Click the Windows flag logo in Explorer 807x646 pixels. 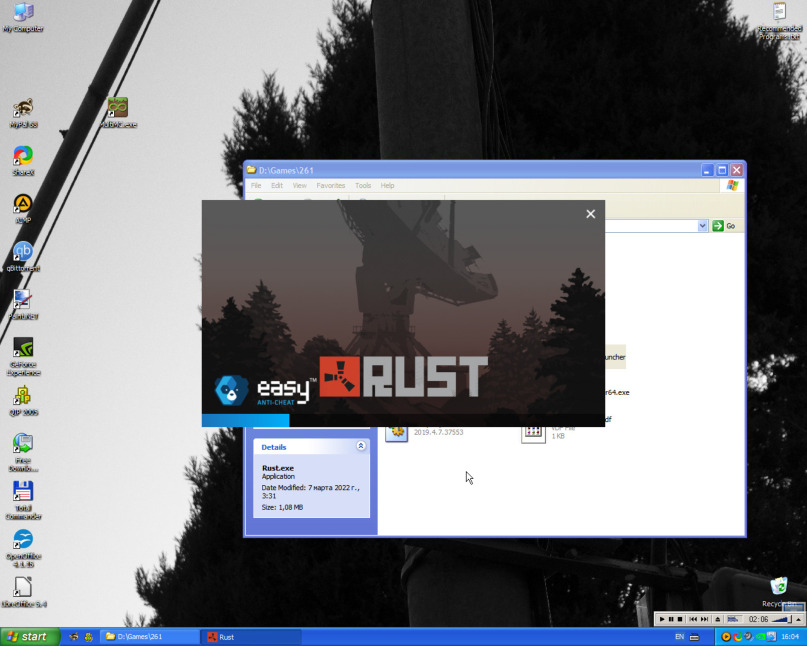[x=732, y=185]
